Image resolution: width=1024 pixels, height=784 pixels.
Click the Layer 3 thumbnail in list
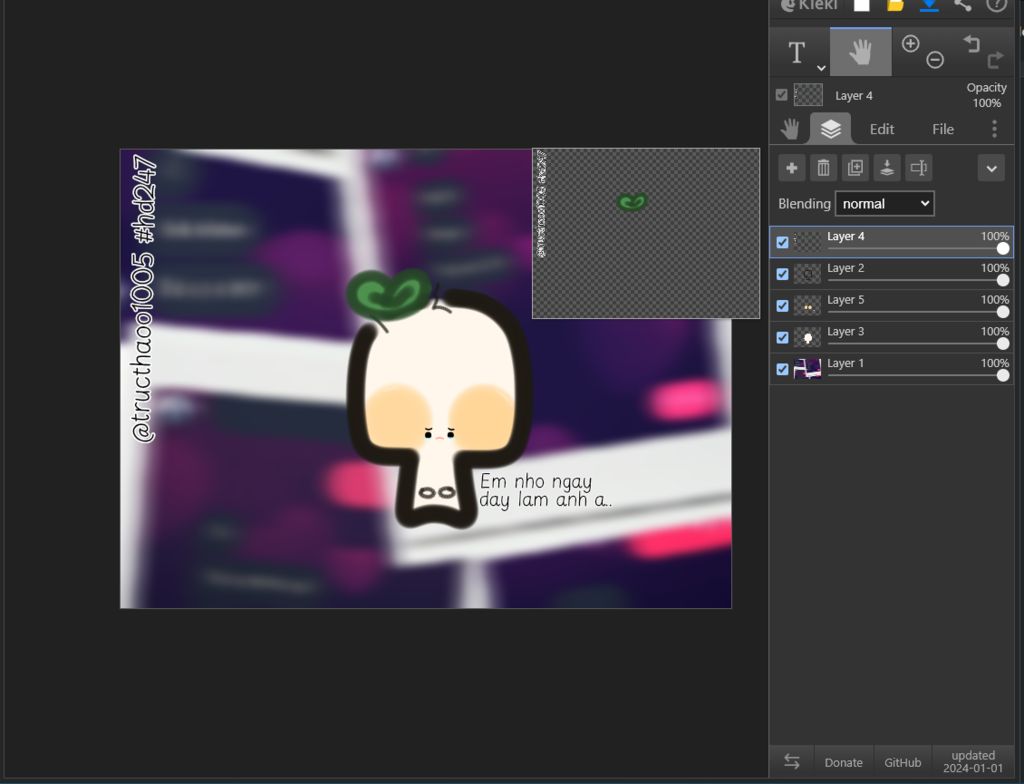(807, 337)
